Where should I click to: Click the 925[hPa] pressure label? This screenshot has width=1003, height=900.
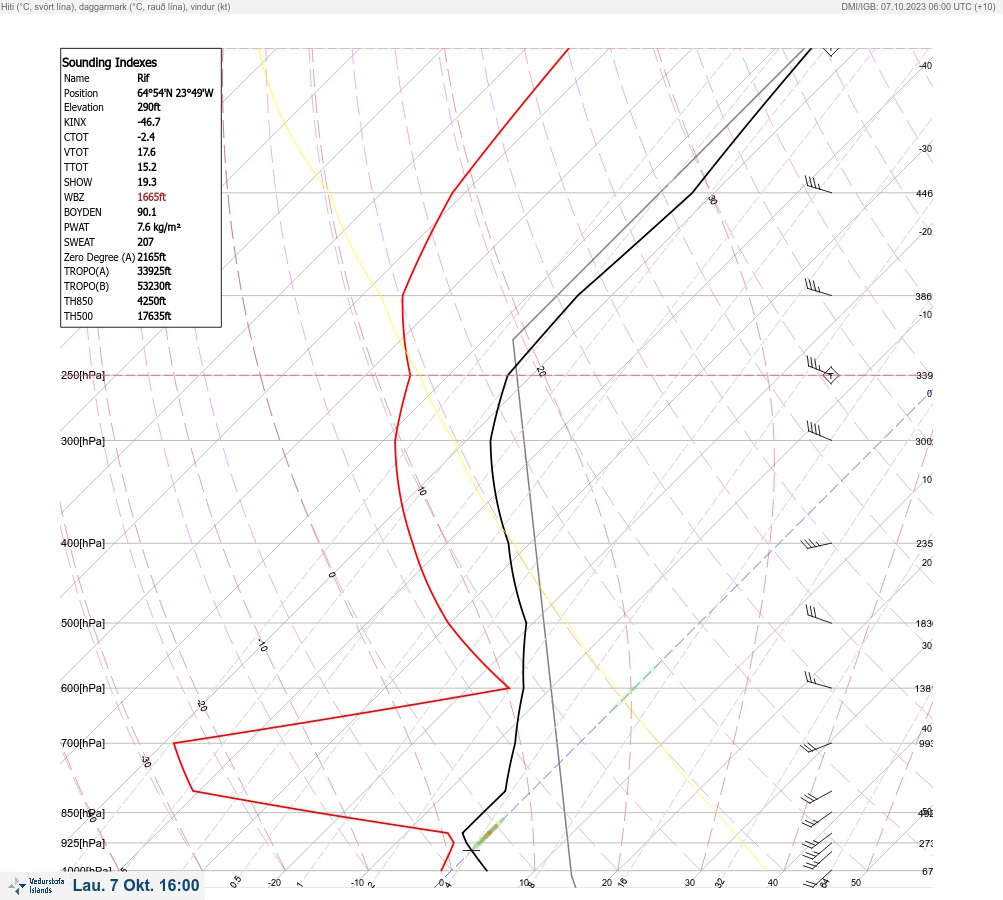click(x=83, y=843)
